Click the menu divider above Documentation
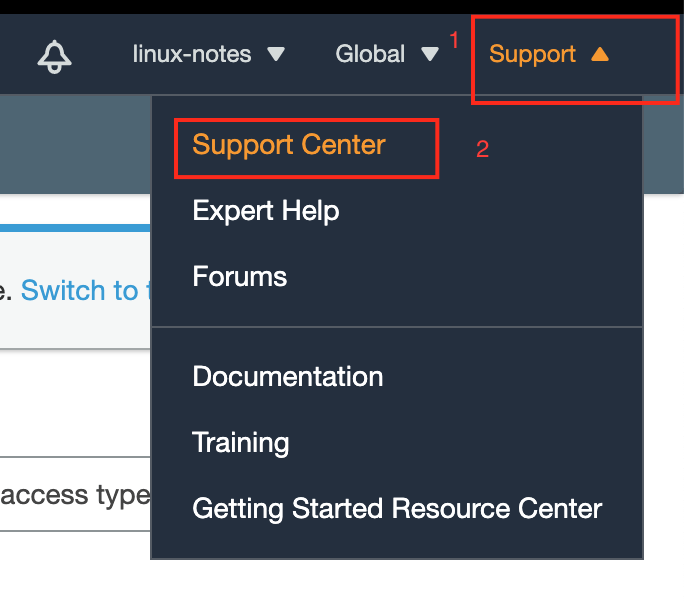 coord(397,326)
